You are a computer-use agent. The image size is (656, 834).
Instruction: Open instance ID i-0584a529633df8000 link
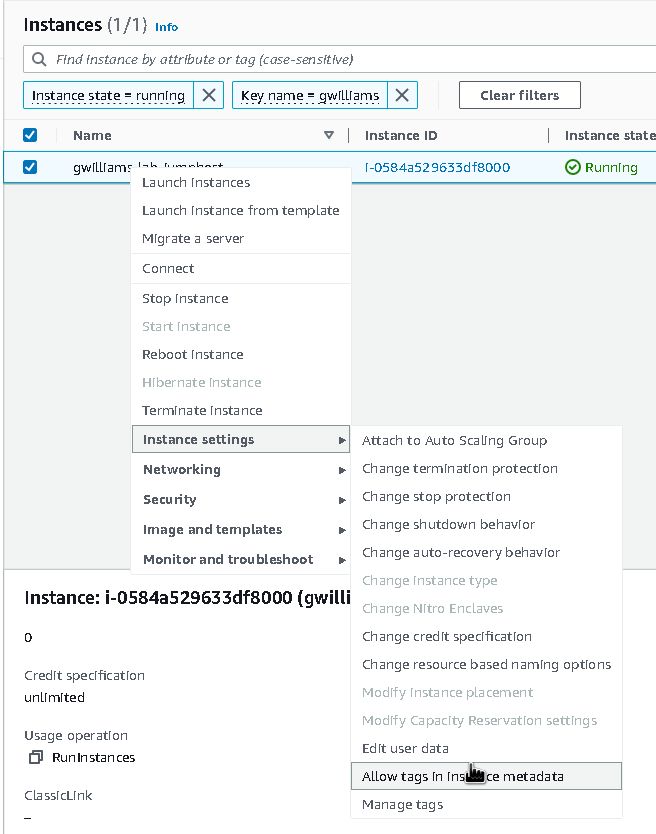437,168
